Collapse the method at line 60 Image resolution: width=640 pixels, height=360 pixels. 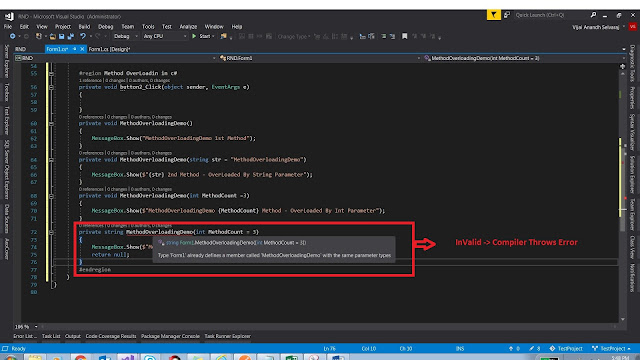point(51,123)
